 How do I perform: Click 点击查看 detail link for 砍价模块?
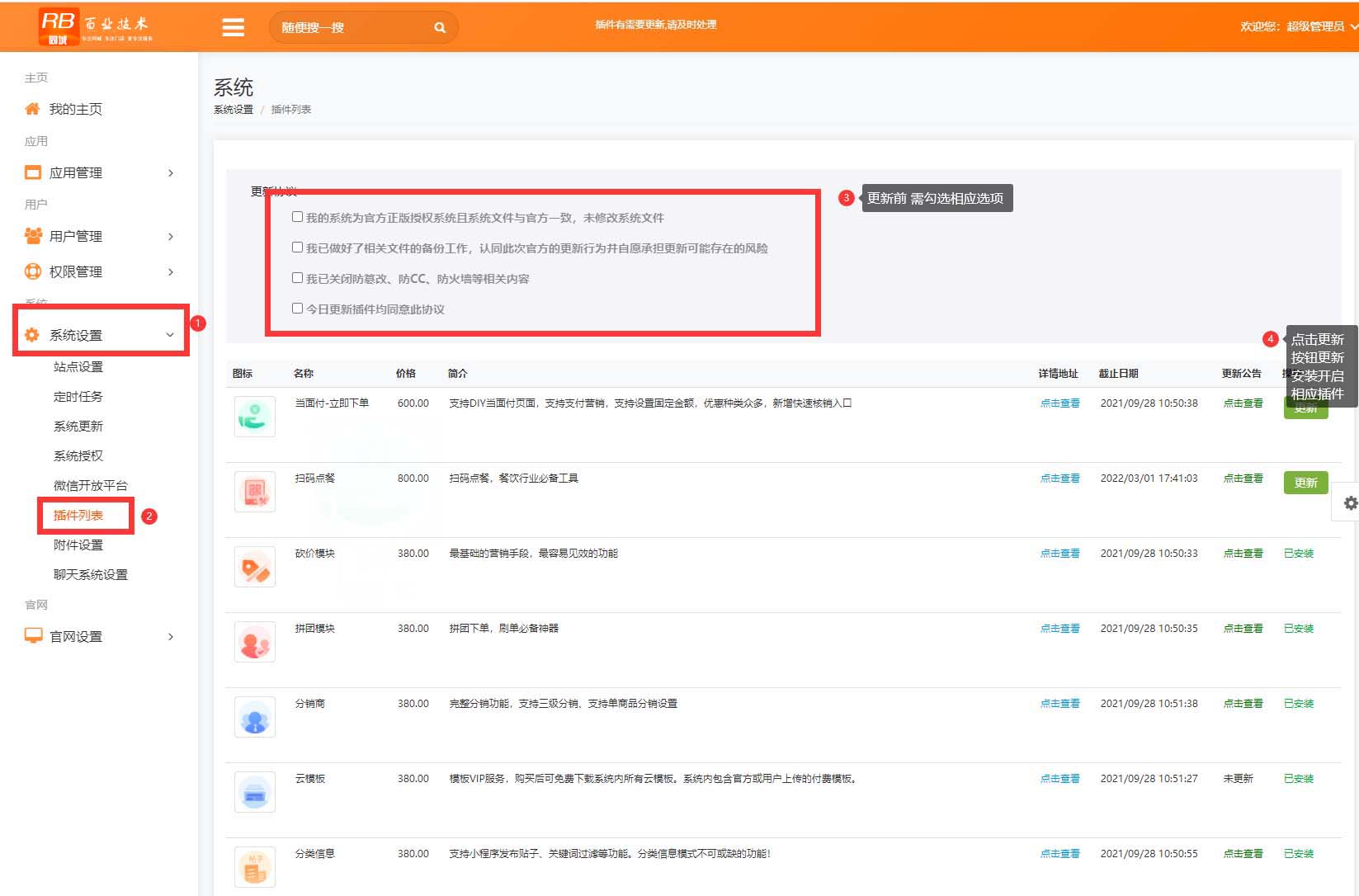tap(1059, 554)
